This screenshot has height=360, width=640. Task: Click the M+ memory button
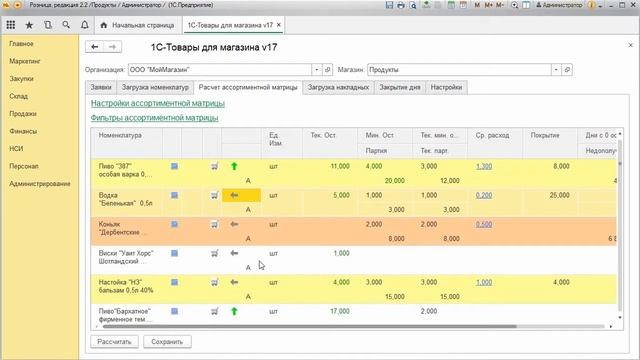[488, 5]
